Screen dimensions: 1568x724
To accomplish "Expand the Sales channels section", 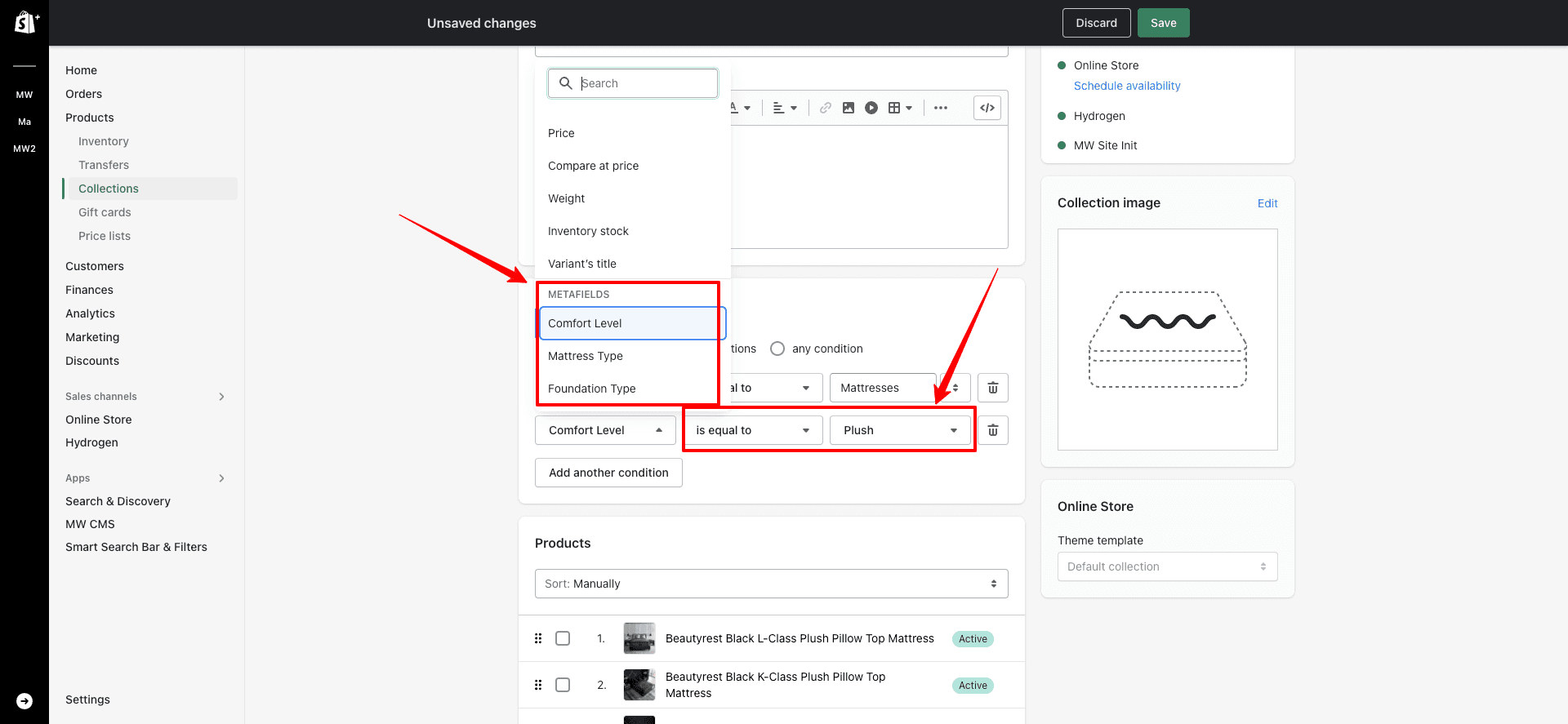I will coord(221,397).
